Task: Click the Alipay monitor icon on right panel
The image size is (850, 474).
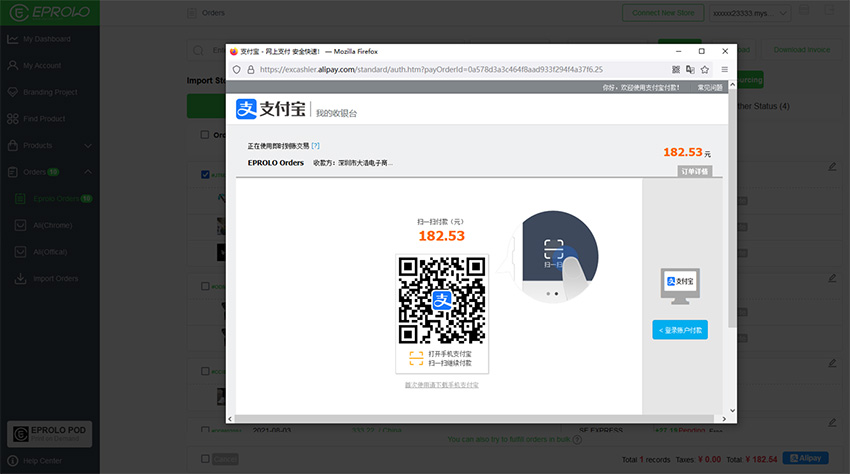Action: pyautogui.click(x=679, y=286)
